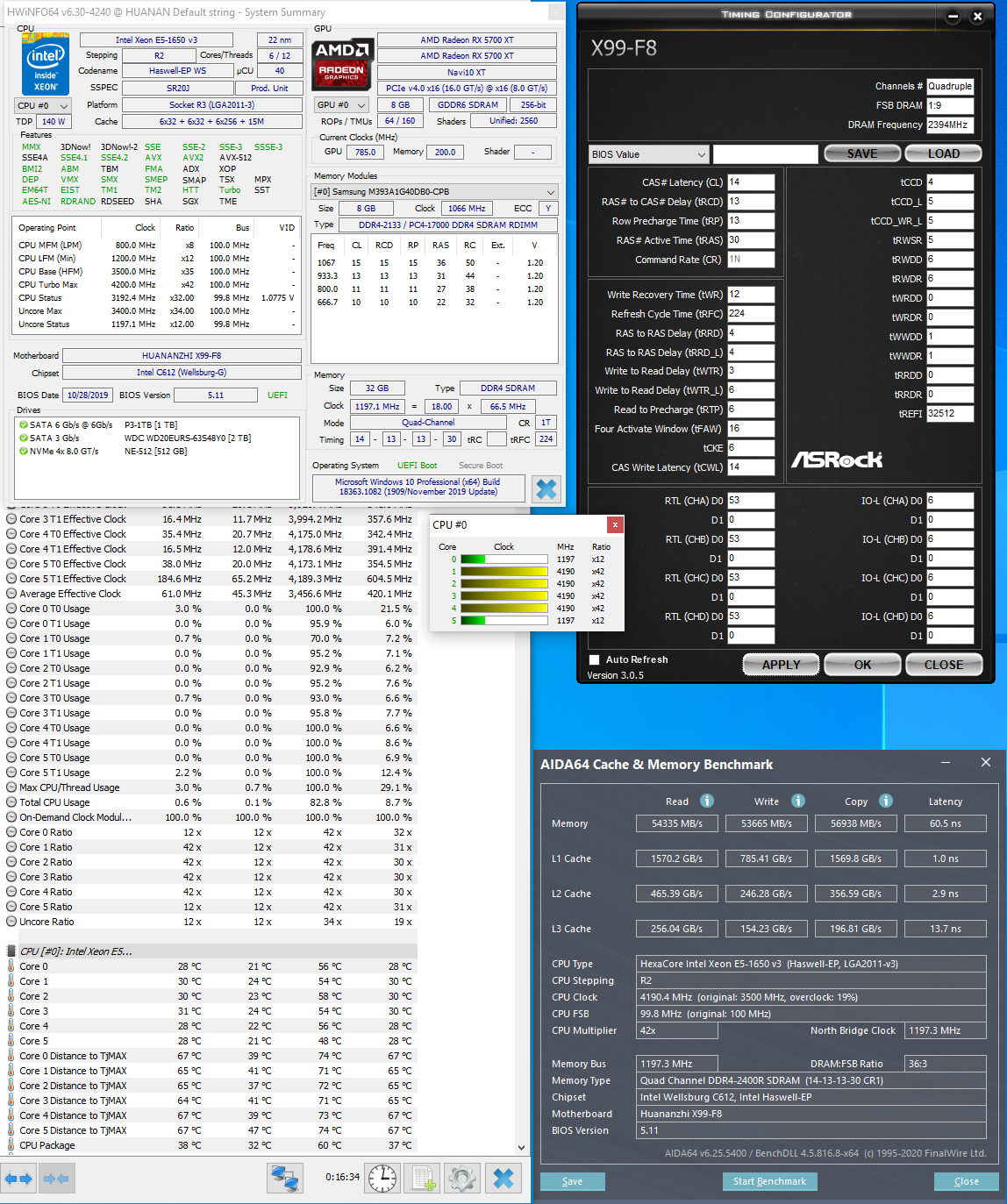
Task: Click the ASRock logo in Timing Configurator
Action: click(837, 460)
